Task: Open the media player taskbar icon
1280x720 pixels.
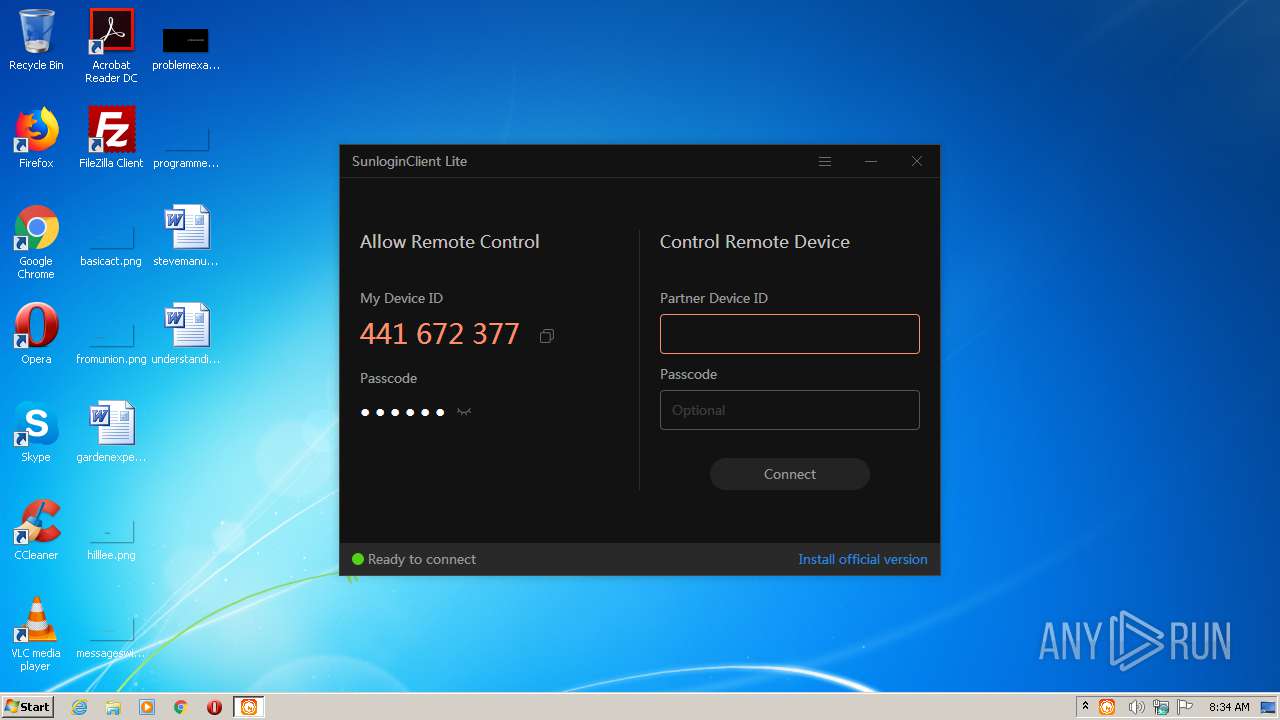Action: point(147,707)
